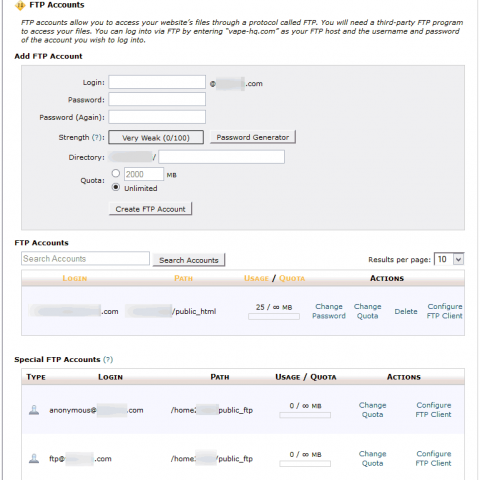Select the Unlimited quota radio button
480x480 pixels.
116,187
